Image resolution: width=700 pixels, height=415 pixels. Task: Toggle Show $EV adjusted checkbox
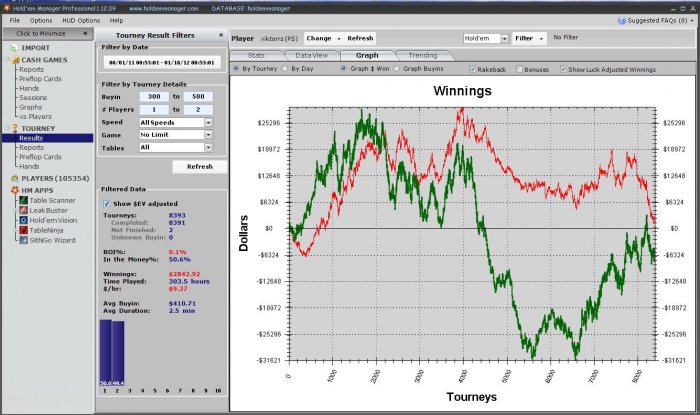107,203
